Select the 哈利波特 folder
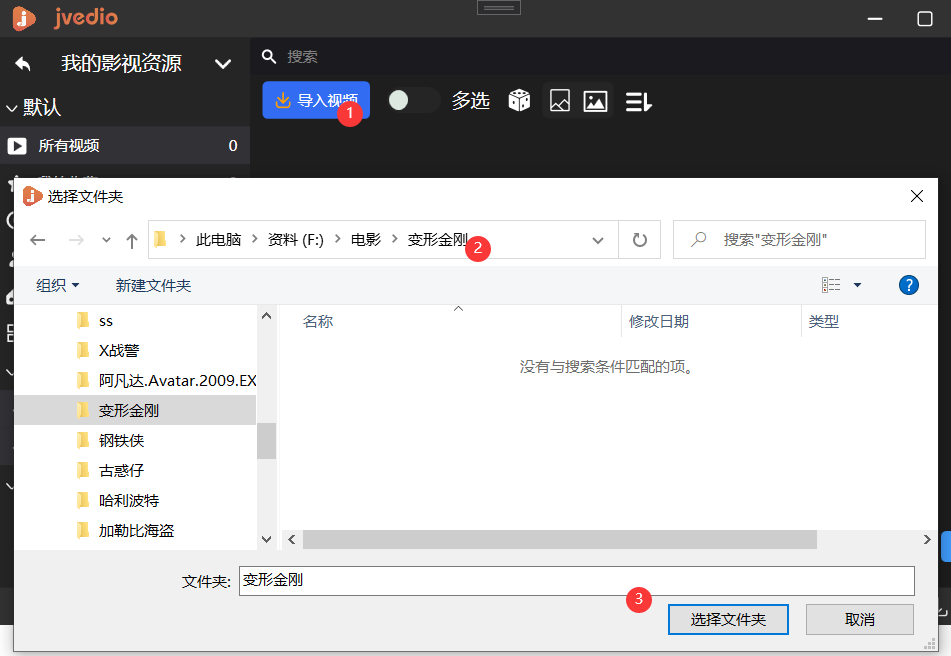The image size is (951, 656). coord(129,501)
